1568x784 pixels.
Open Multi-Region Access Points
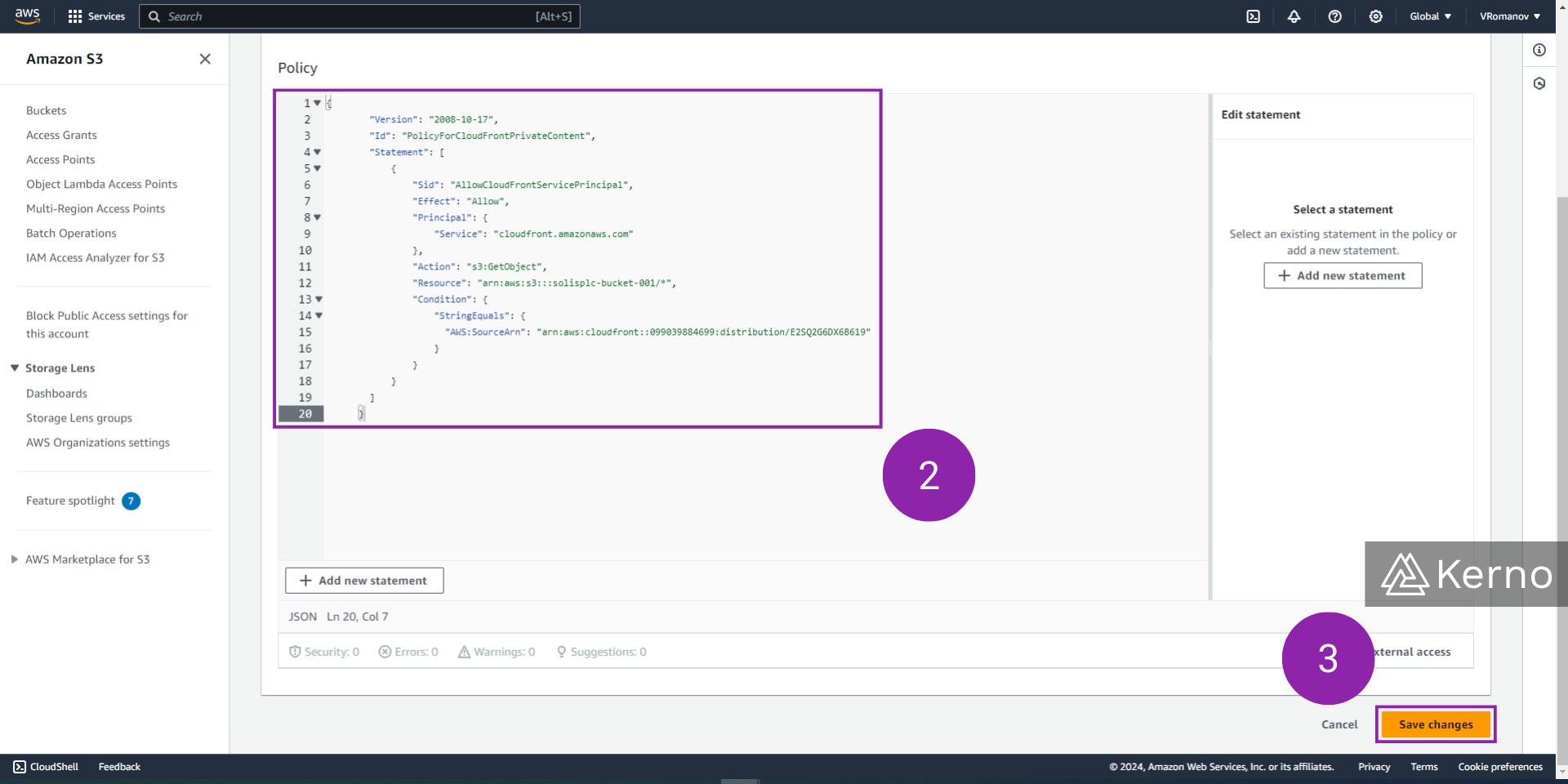click(x=96, y=208)
